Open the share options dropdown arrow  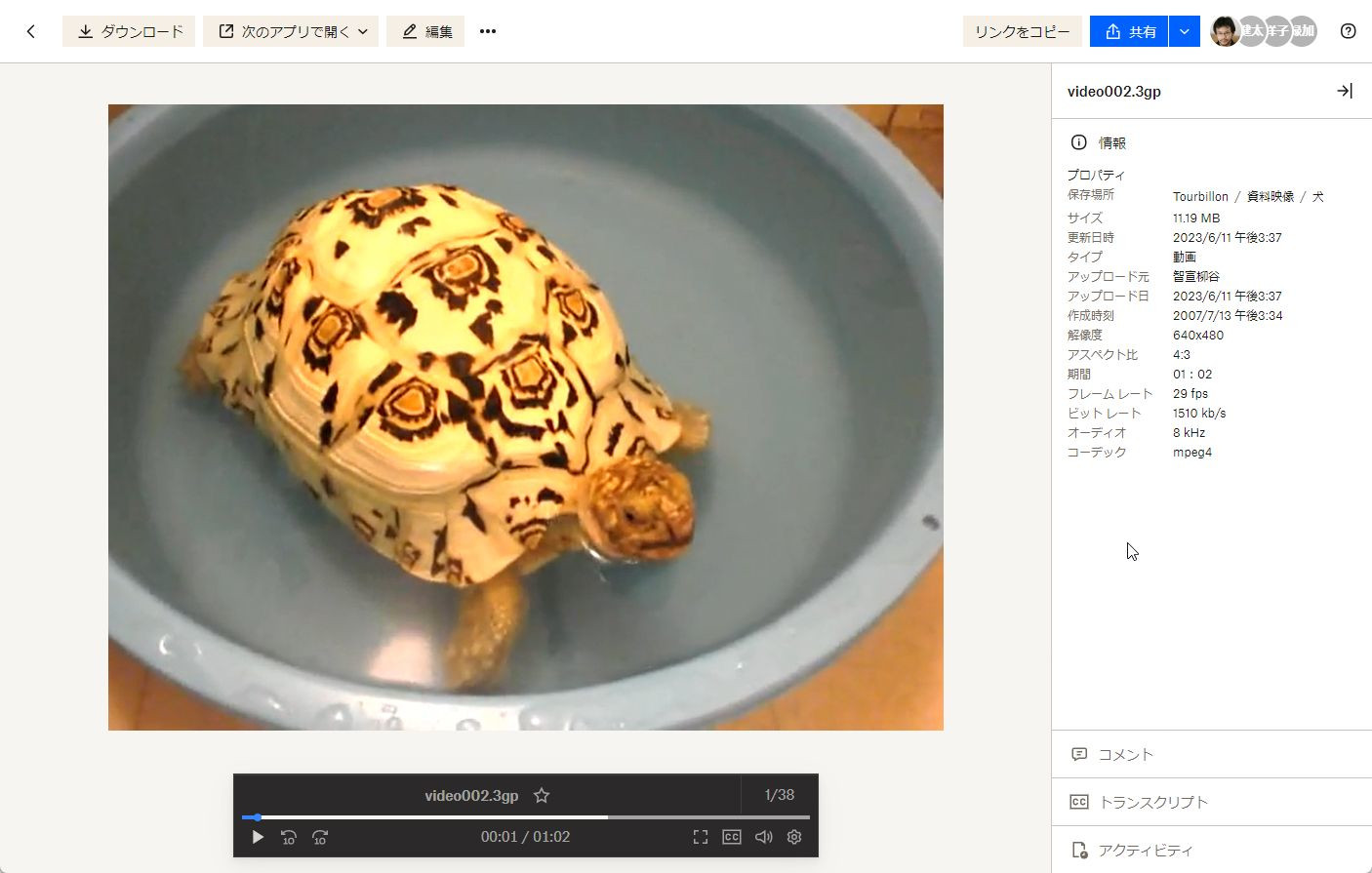click(x=1184, y=31)
